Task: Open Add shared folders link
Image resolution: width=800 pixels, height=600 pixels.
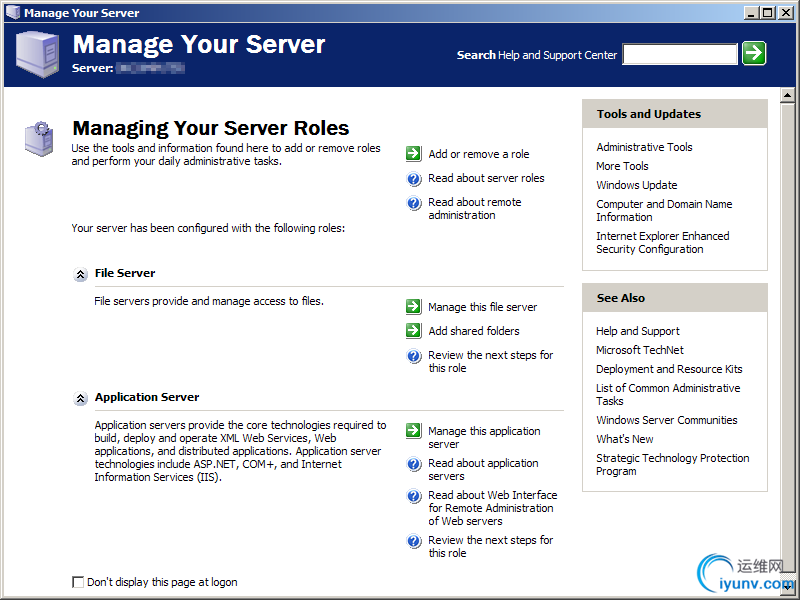Action: [473, 331]
